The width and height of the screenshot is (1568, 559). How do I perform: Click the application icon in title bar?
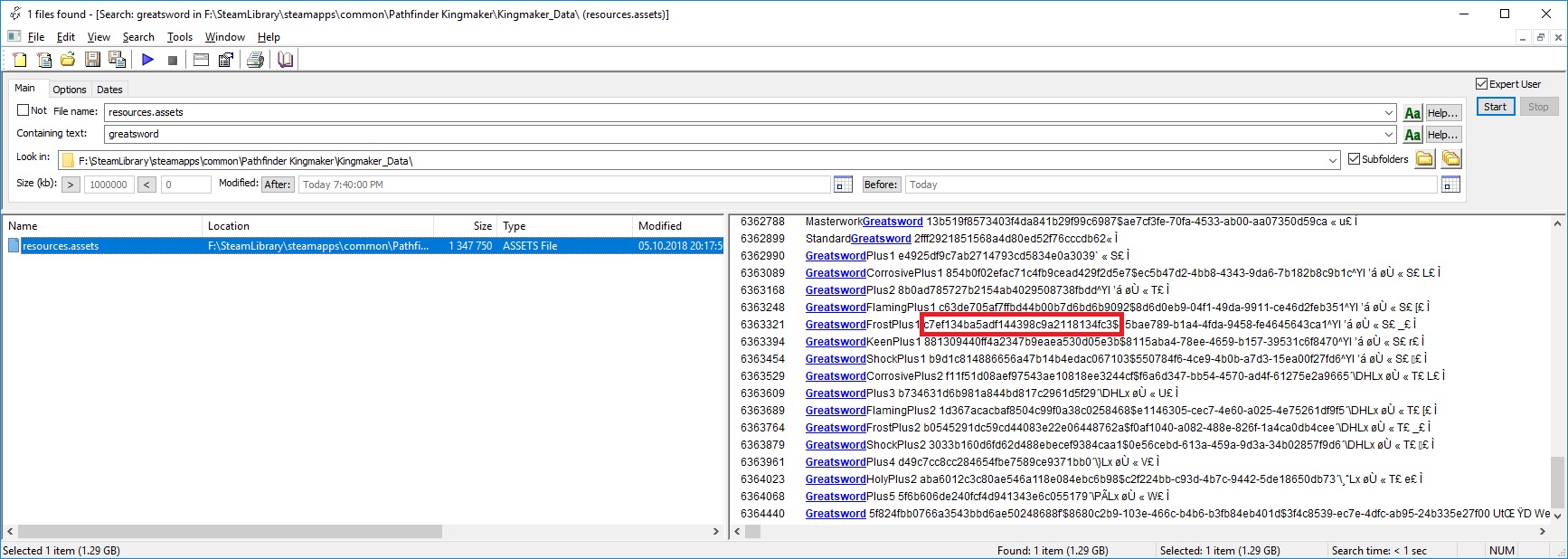(15, 14)
